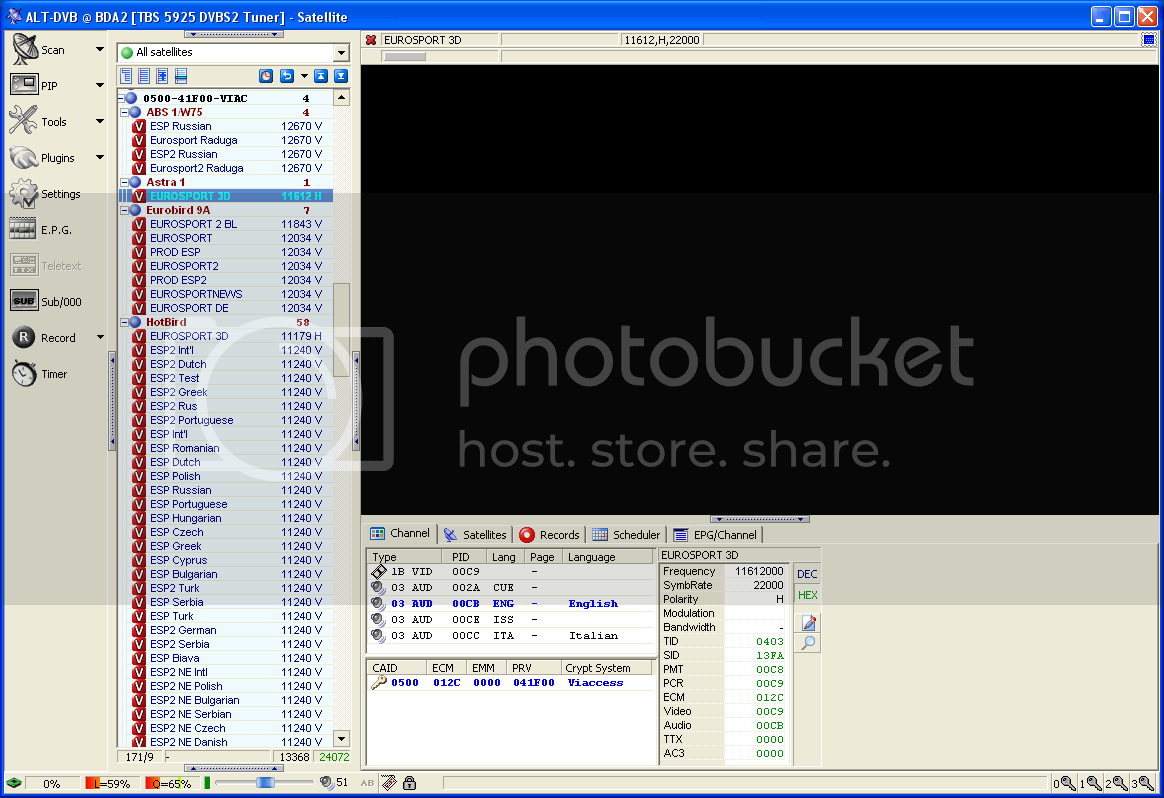The height and width of the screenshot is (798, 1164).
Task: Click the blue undo arrow icon
Action: pyautogui.click(x=287, y=76)
